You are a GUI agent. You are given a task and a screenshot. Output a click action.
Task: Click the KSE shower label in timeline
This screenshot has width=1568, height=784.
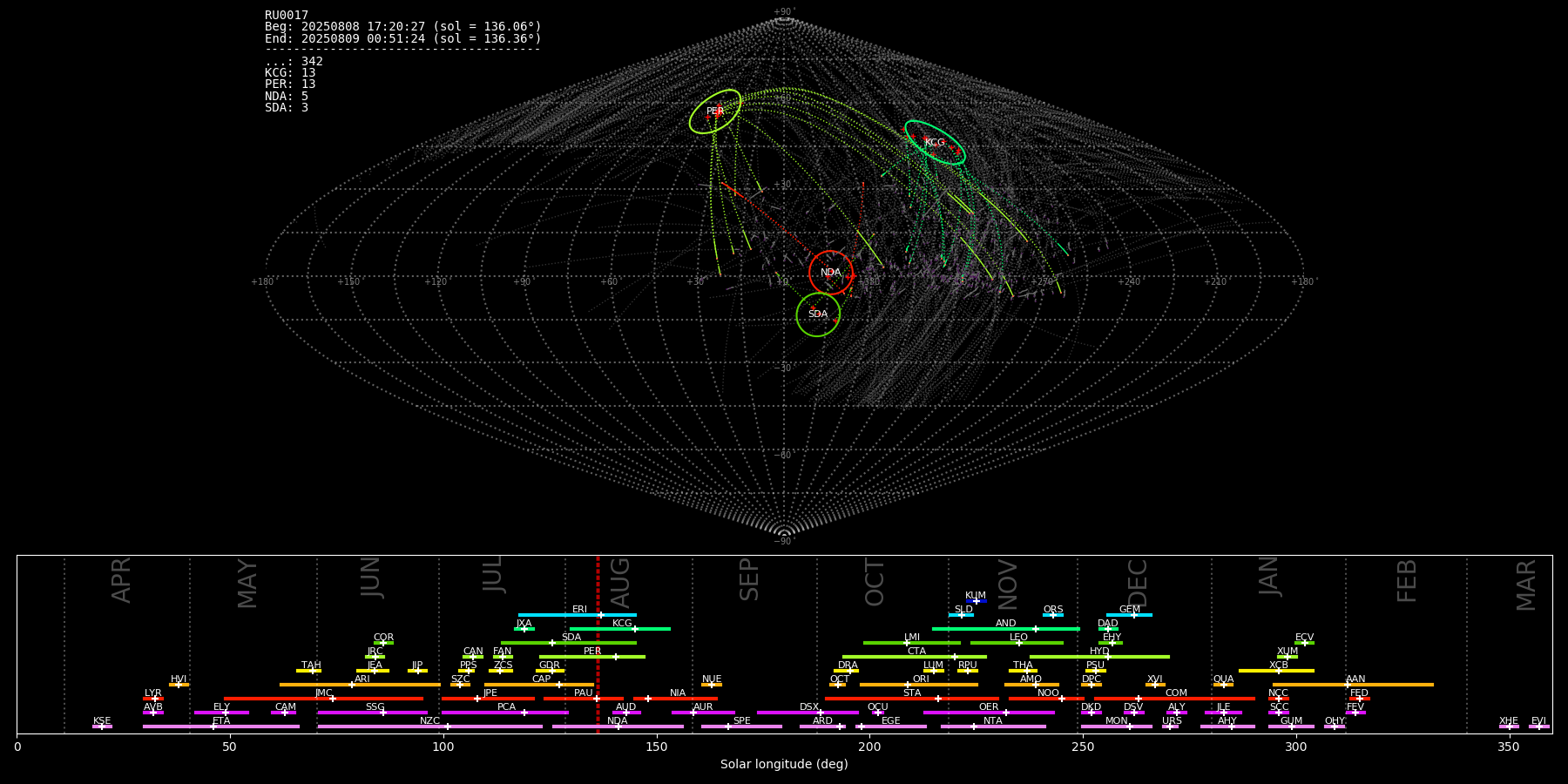(x=102, y=721)
